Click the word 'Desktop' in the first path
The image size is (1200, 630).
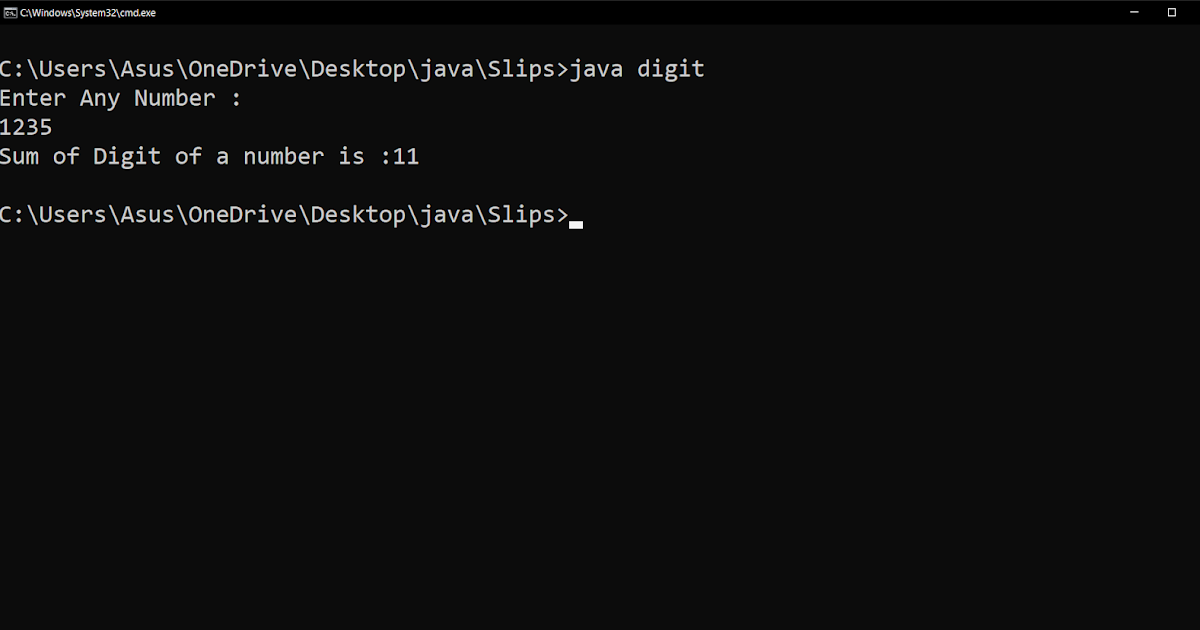358,69
